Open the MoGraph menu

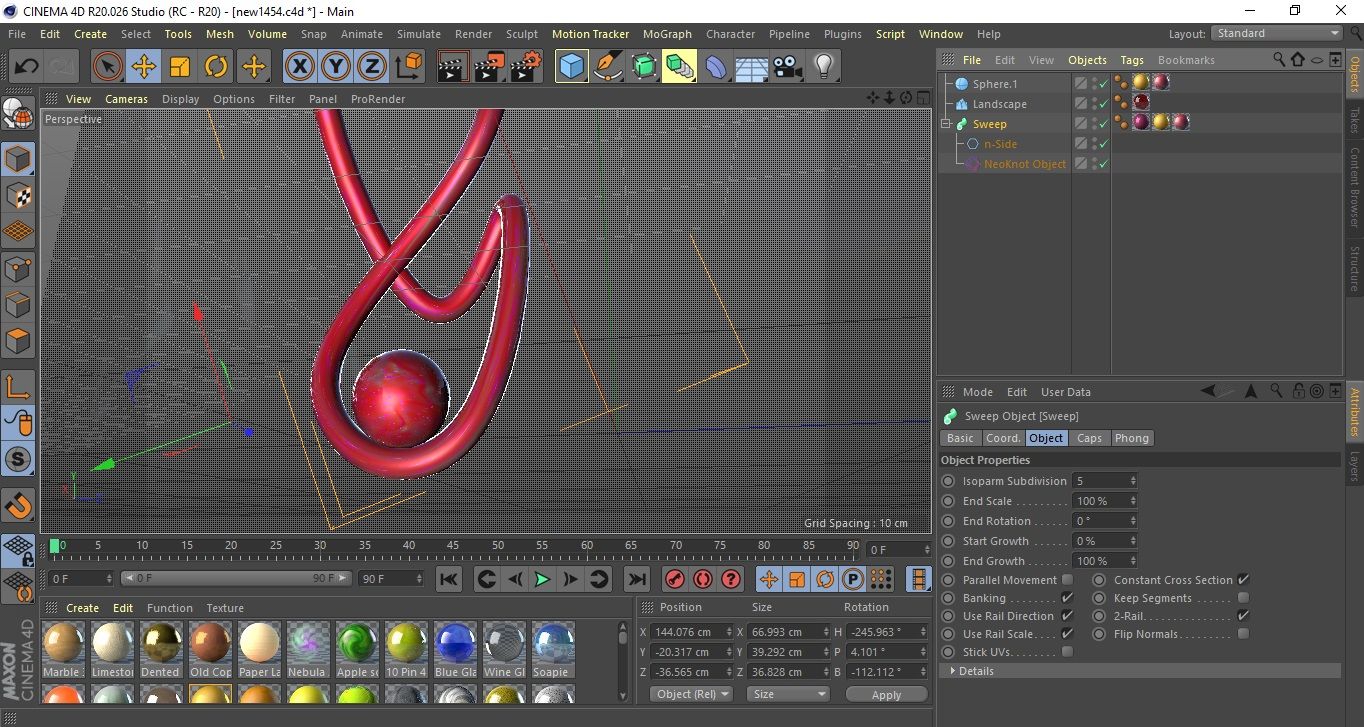[x=667, y=34]
